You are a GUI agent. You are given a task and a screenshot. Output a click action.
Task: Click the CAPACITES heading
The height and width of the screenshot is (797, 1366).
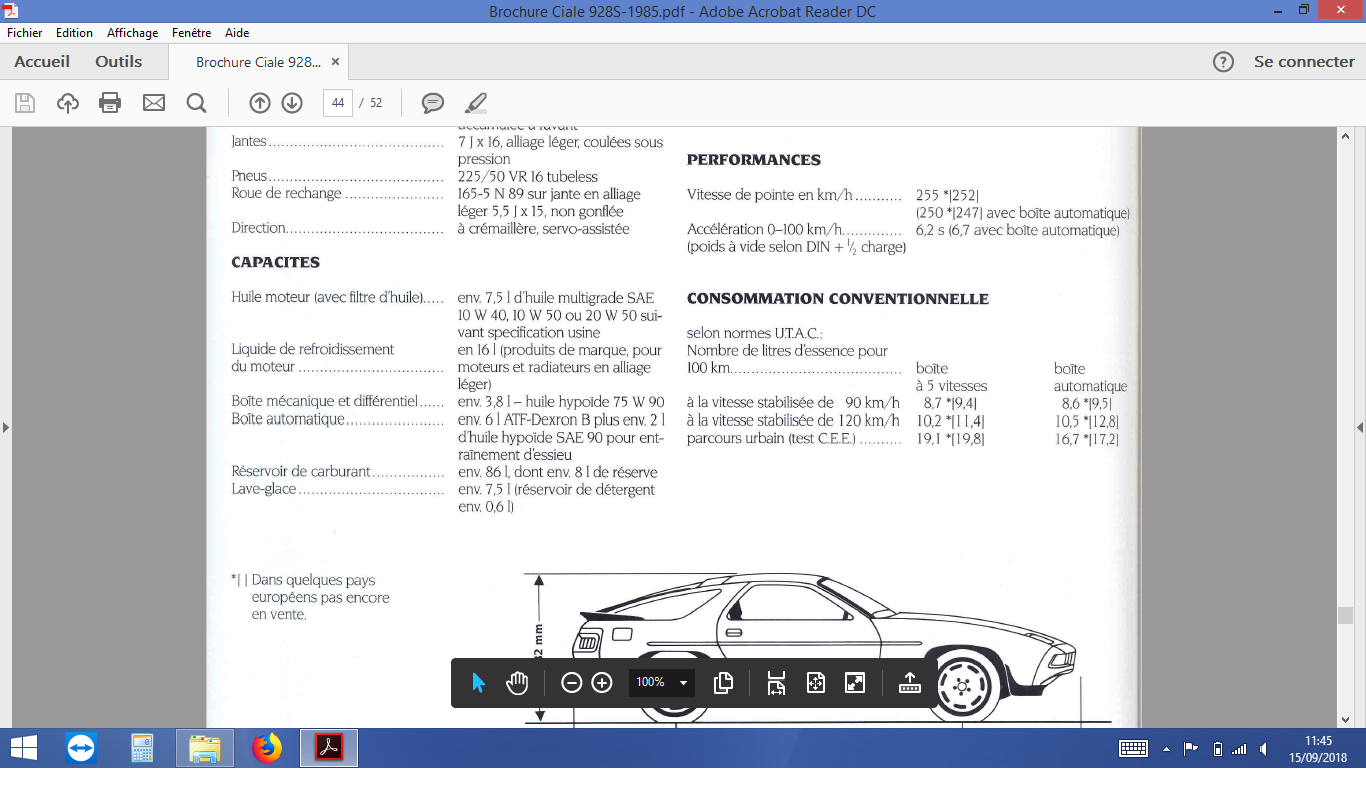(x=276, y=263)
